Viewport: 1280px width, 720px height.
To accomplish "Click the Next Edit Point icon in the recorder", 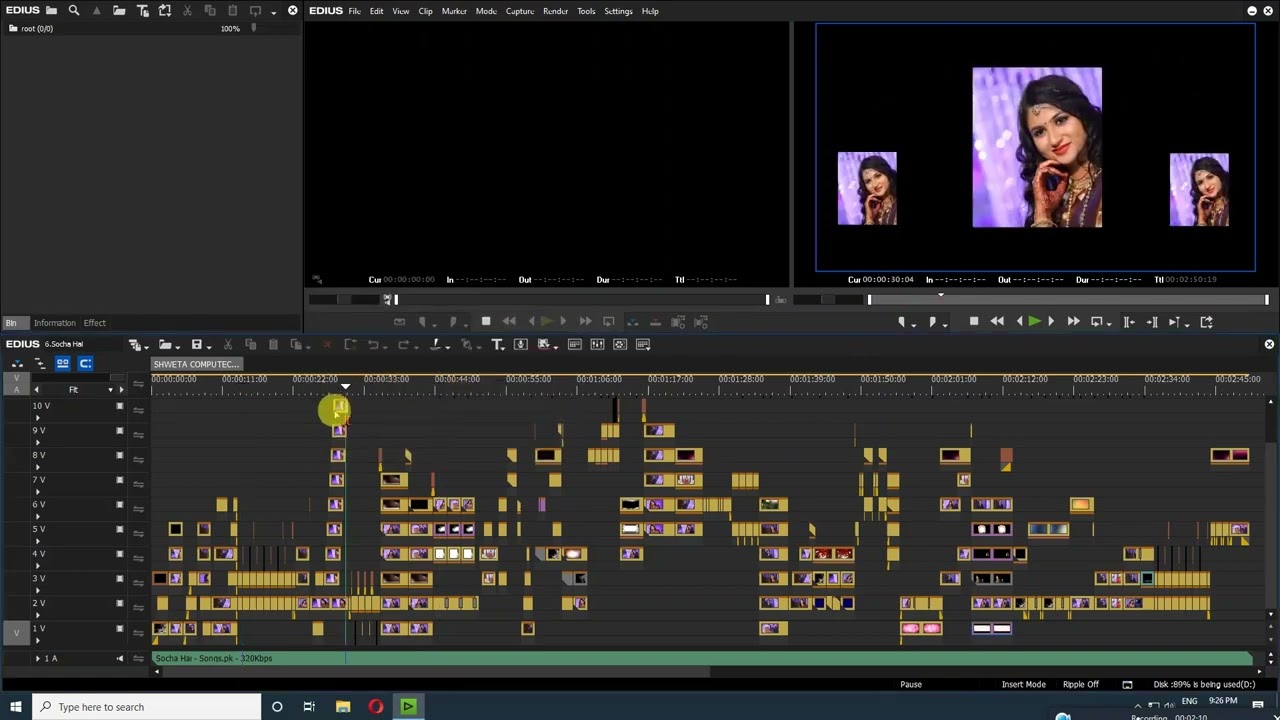I will point(1152,322).
